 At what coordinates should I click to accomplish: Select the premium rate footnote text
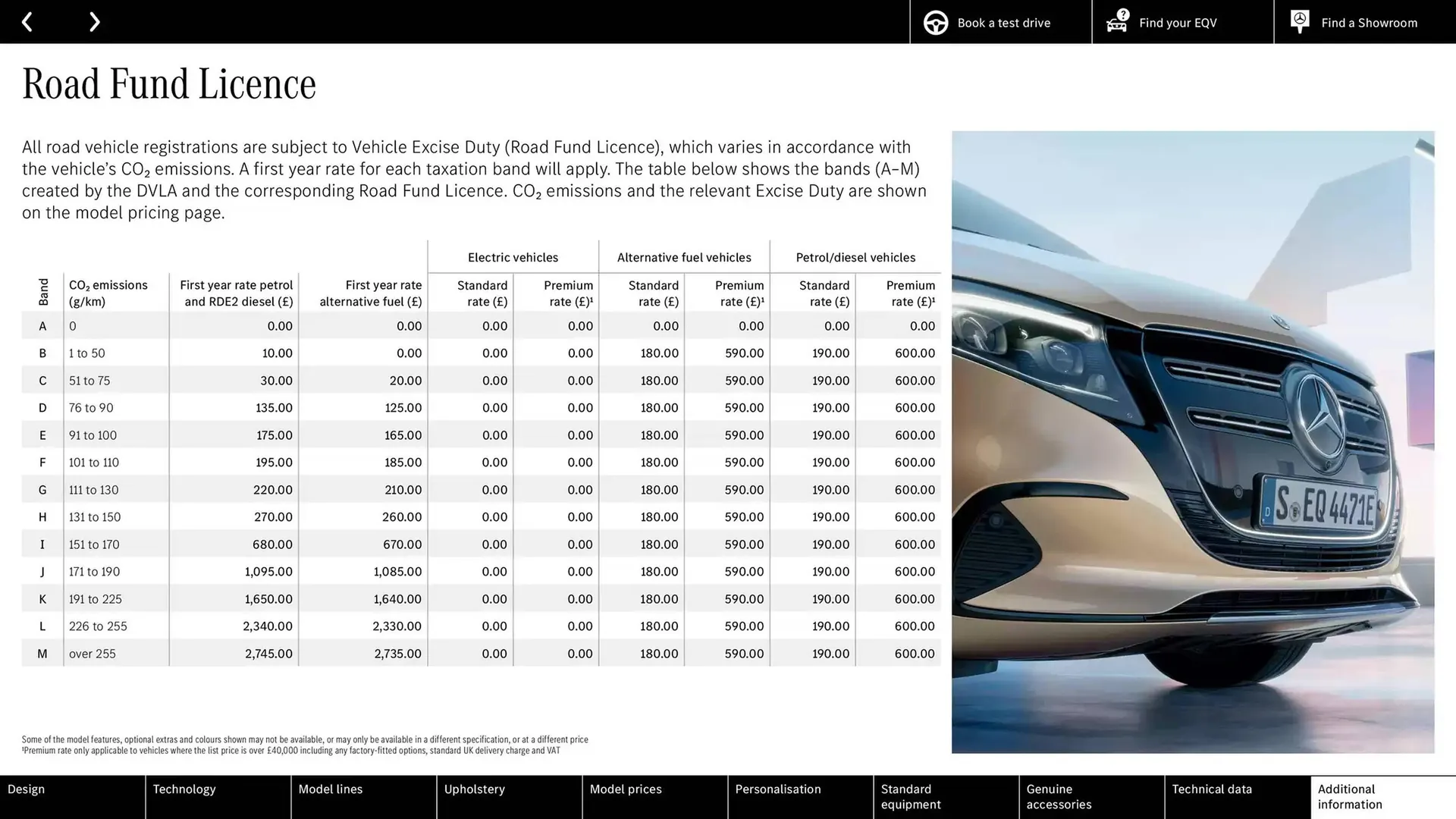pyautogui.click(x=290, y=750)
